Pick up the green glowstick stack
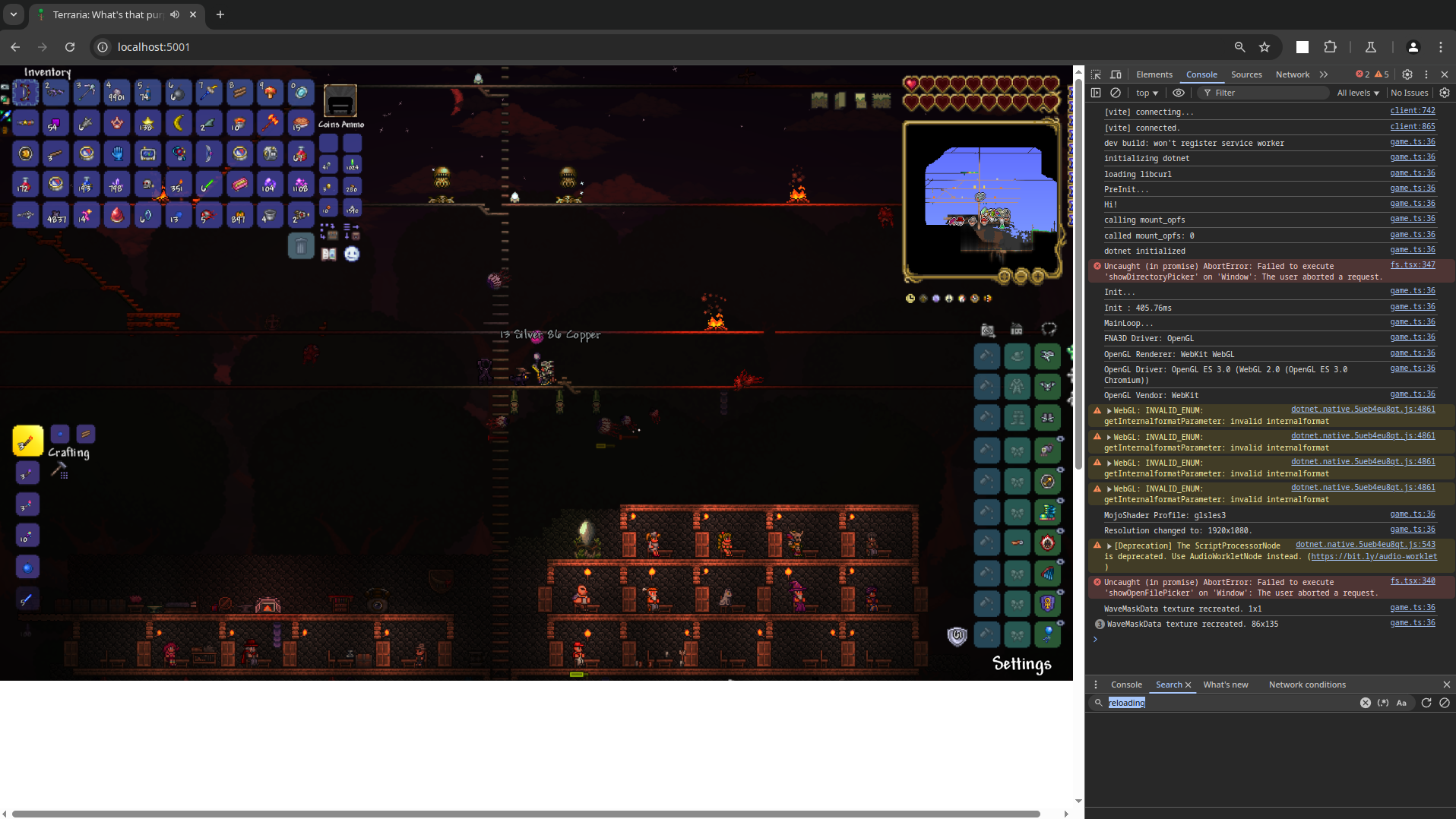The height and width of the screenshot is (819, 1456). pos(208,185)
